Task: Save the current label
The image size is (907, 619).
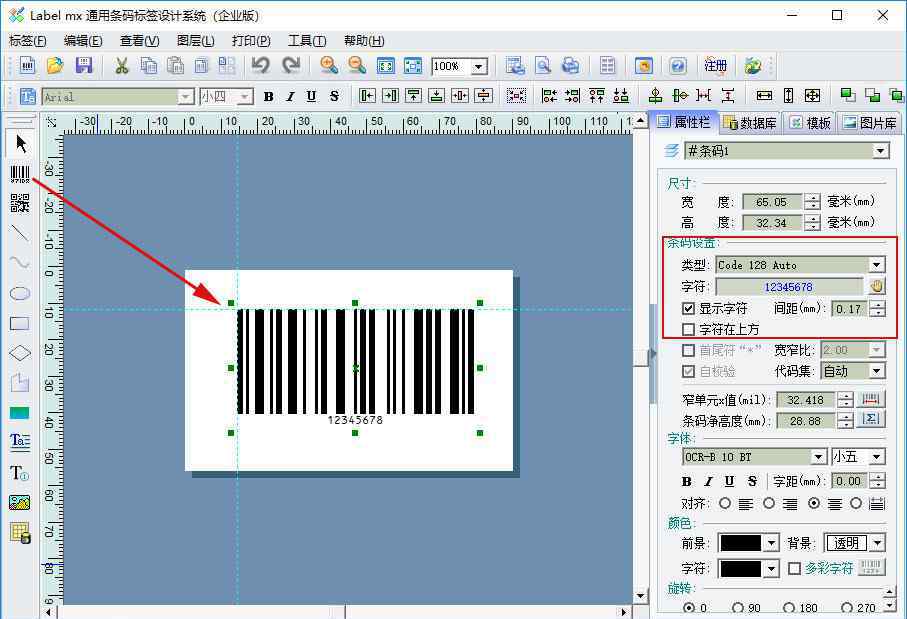Action: pyautogui.click(x=84, y=65)
